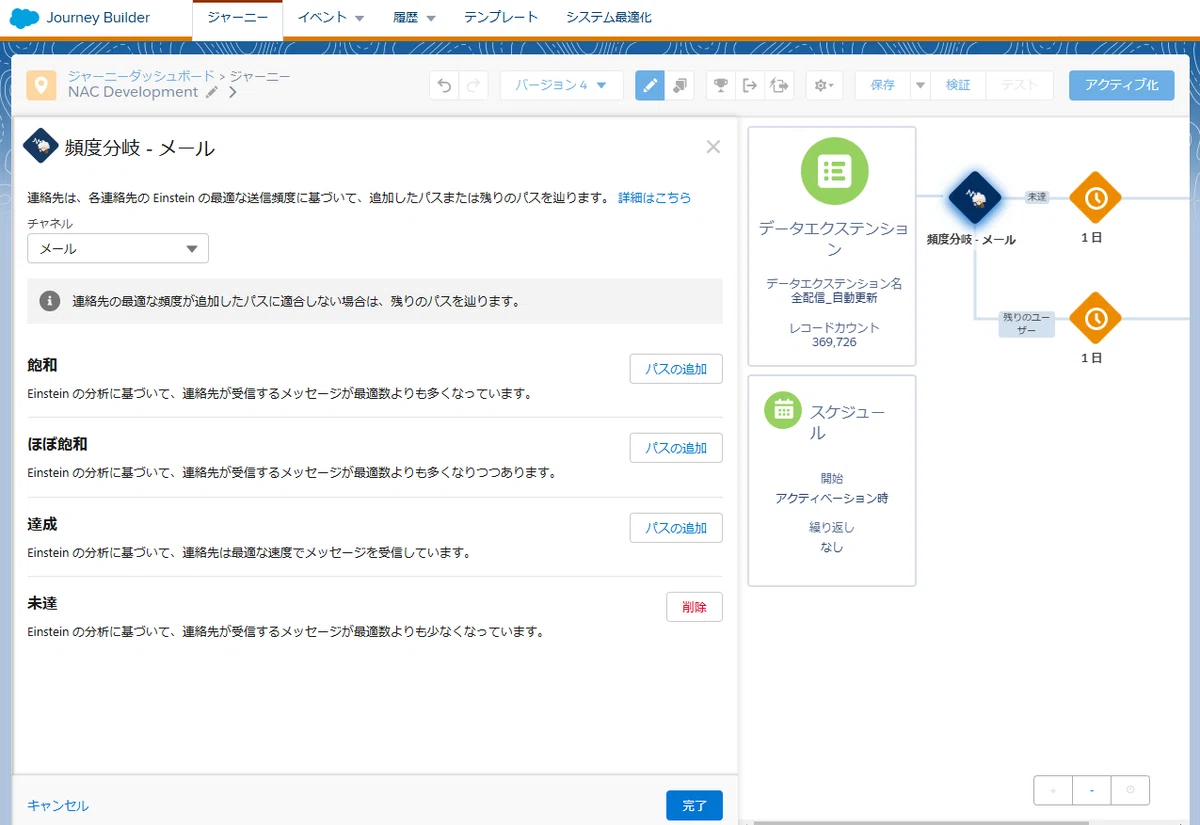Expand the save options arrow

coord(920,85)
